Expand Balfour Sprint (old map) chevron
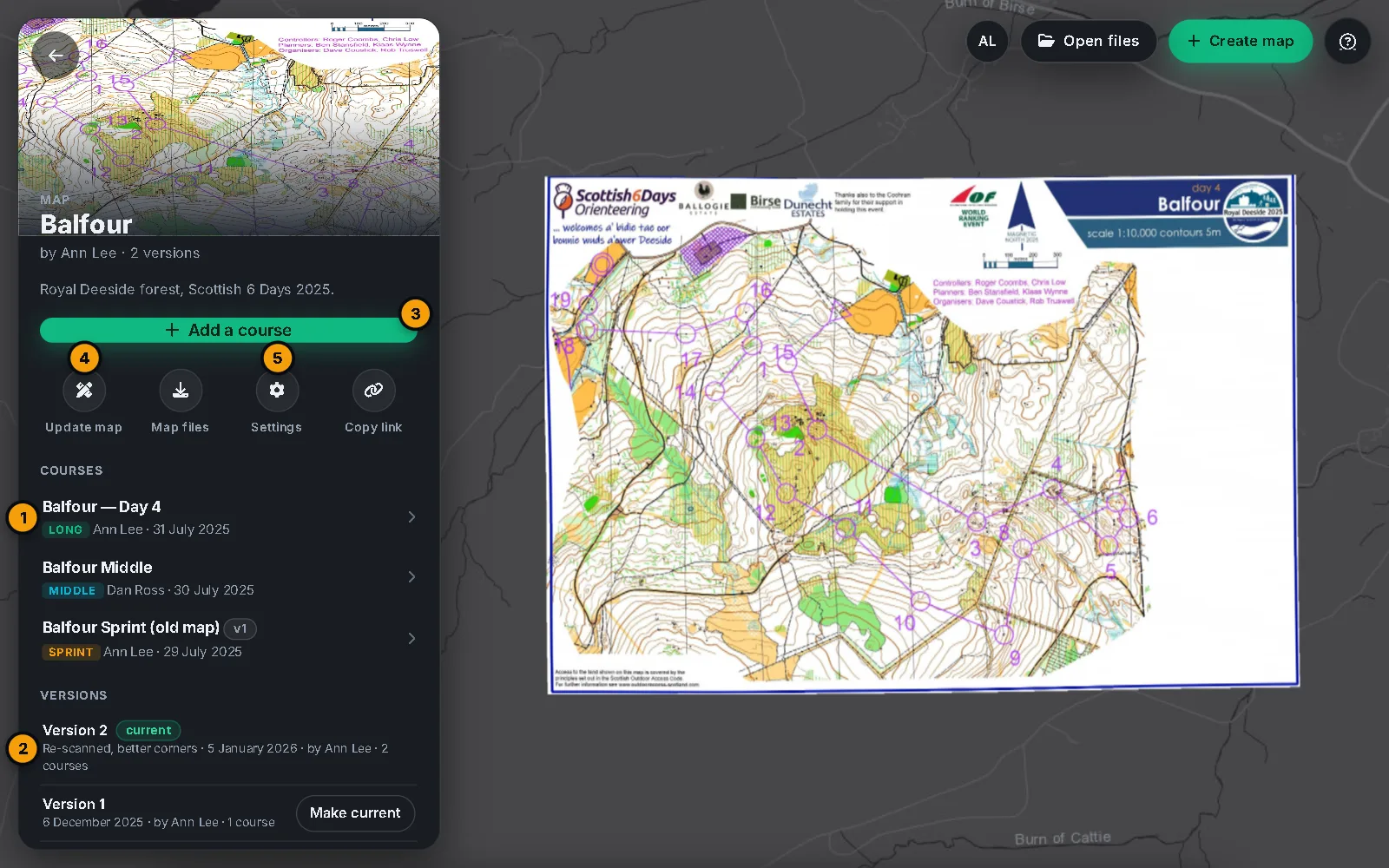1389x868 pixels. (411, 638)
